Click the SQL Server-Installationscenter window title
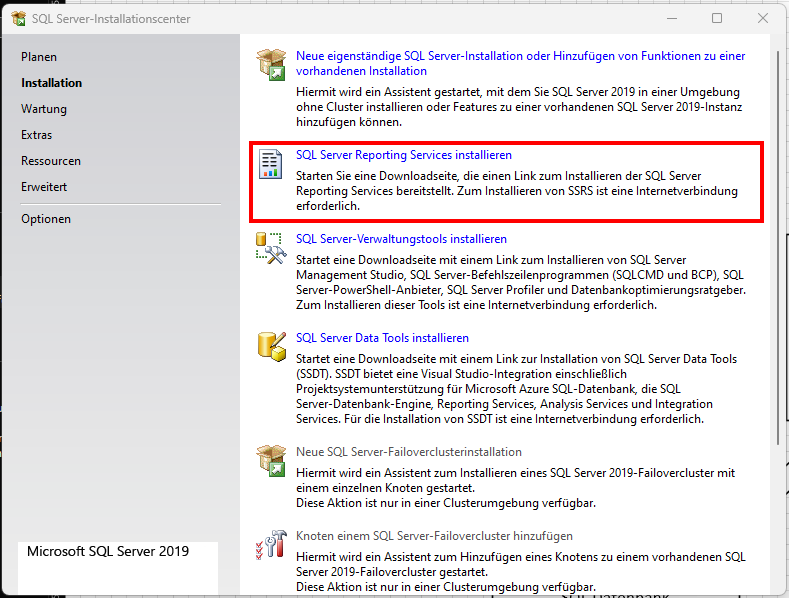This screenshot has height=598, width=789. [x=111, y=19]
